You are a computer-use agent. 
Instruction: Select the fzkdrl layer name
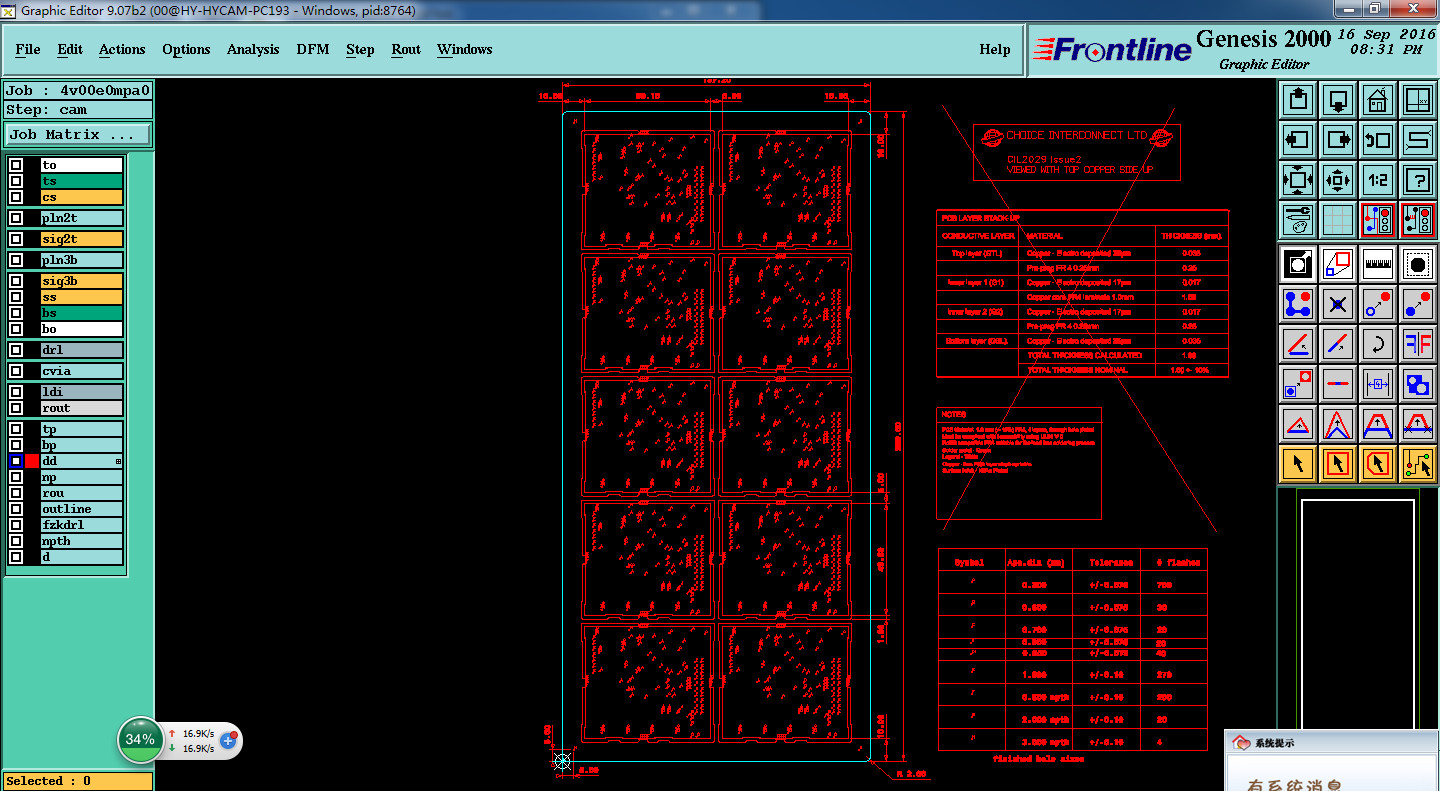point(82,525)
